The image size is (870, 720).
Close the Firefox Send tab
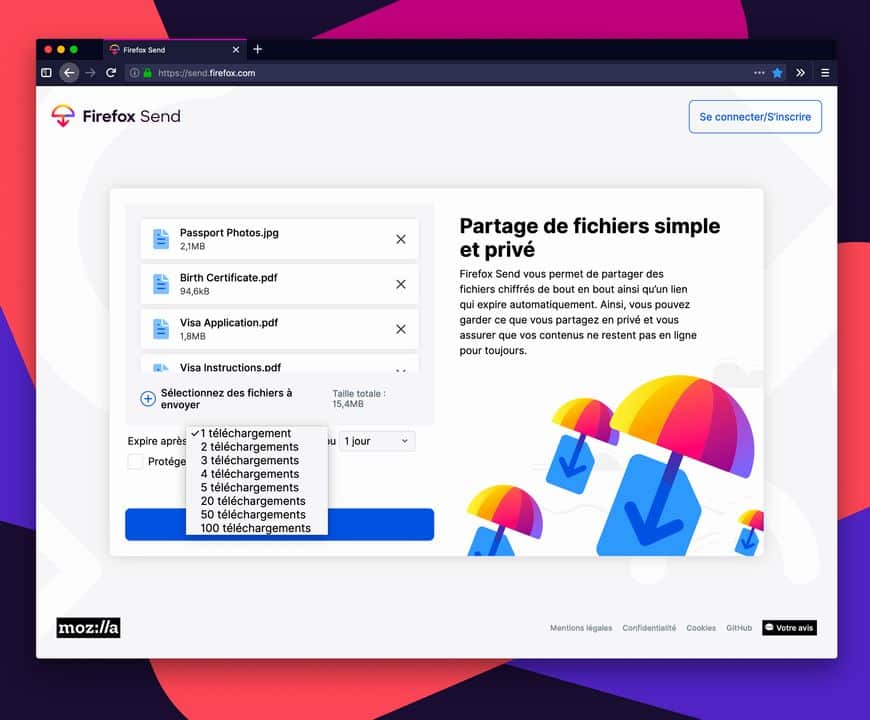tap(236, 50)
